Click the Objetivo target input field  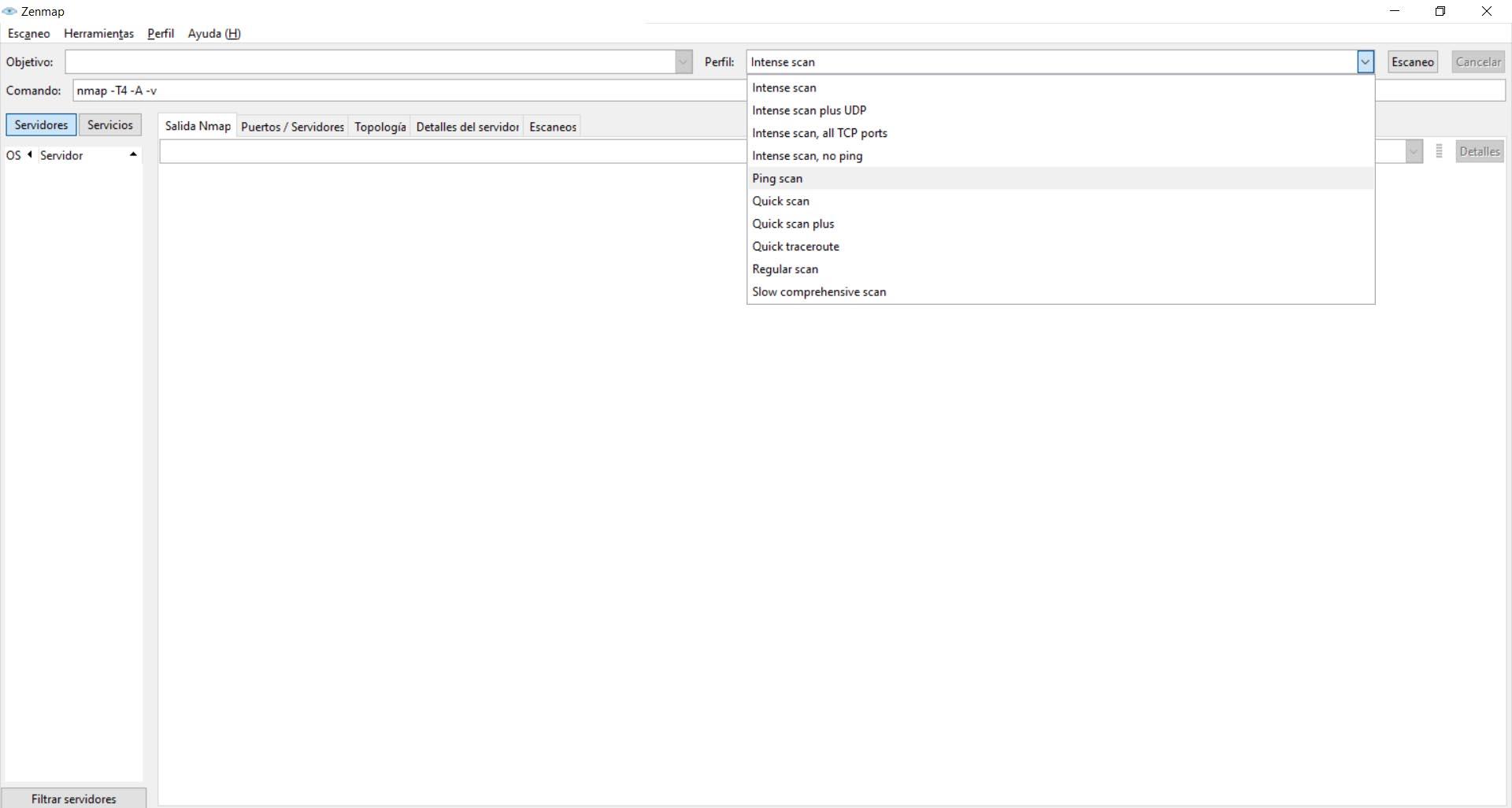click(x=370, y=62)
